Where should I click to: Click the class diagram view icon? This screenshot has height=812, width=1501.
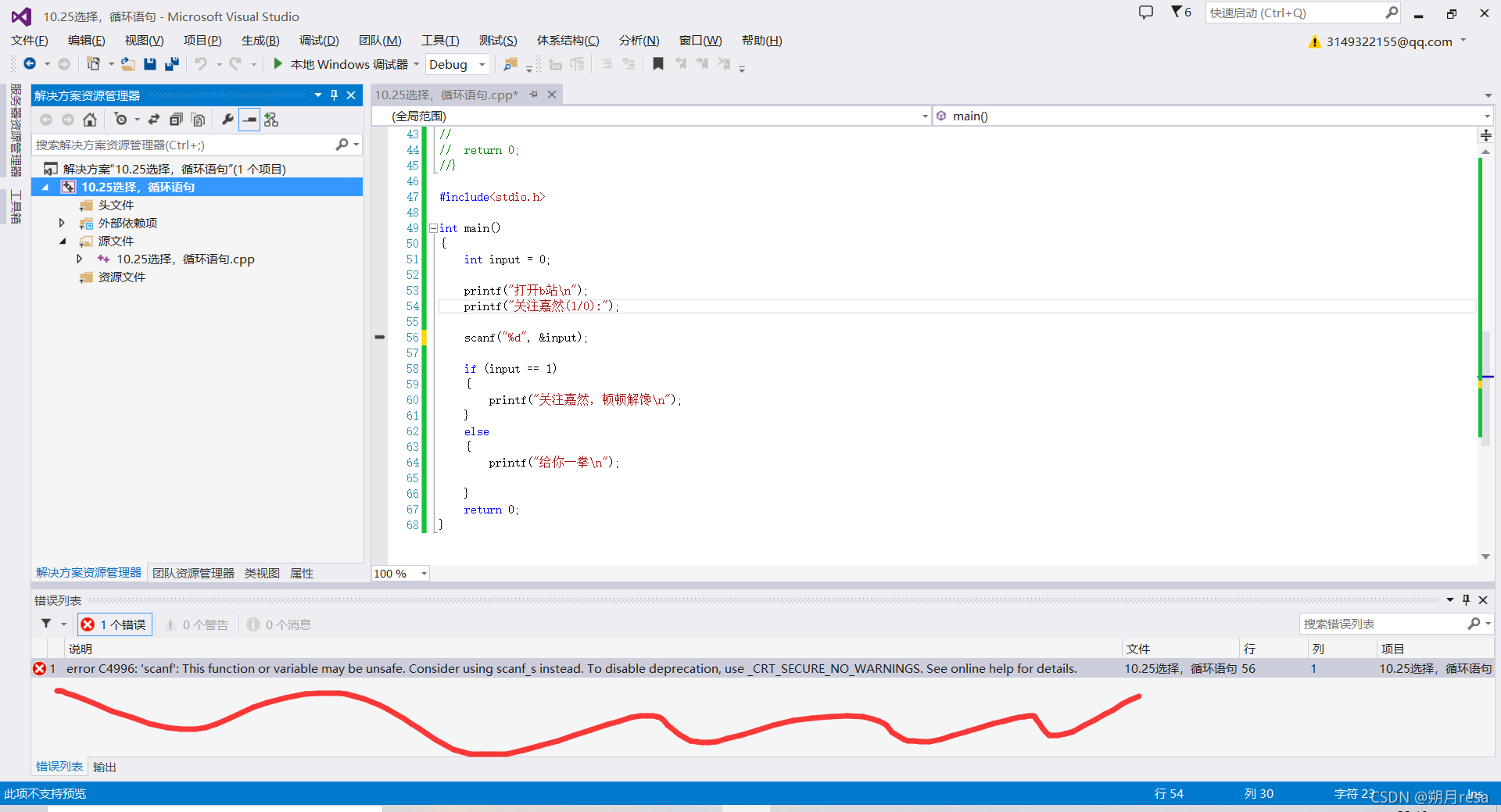[271, 120]
